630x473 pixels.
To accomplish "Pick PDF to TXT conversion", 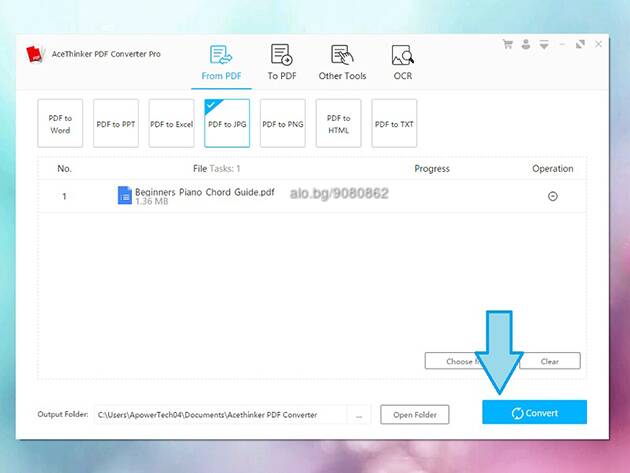I will coord(394,123).
